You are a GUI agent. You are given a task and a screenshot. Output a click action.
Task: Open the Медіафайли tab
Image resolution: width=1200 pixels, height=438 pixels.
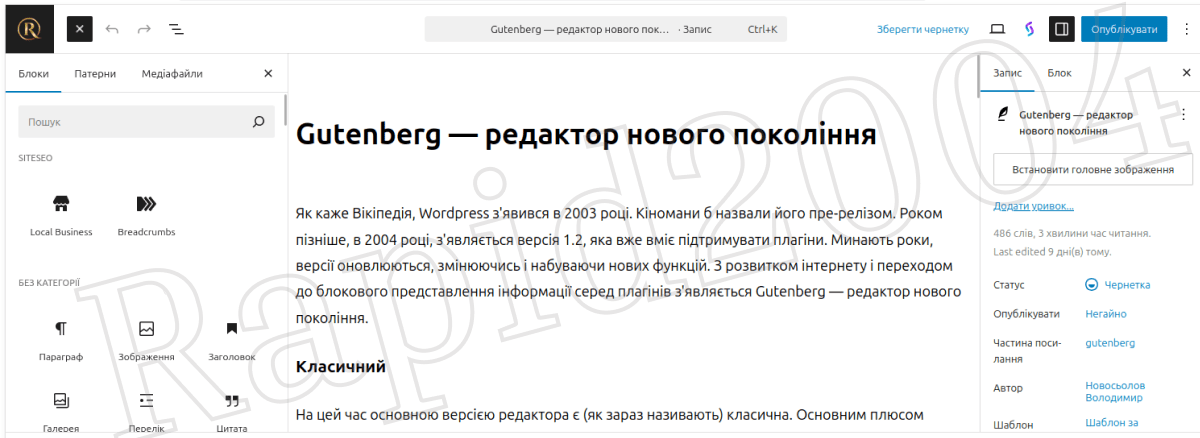[x=172, y=74]
